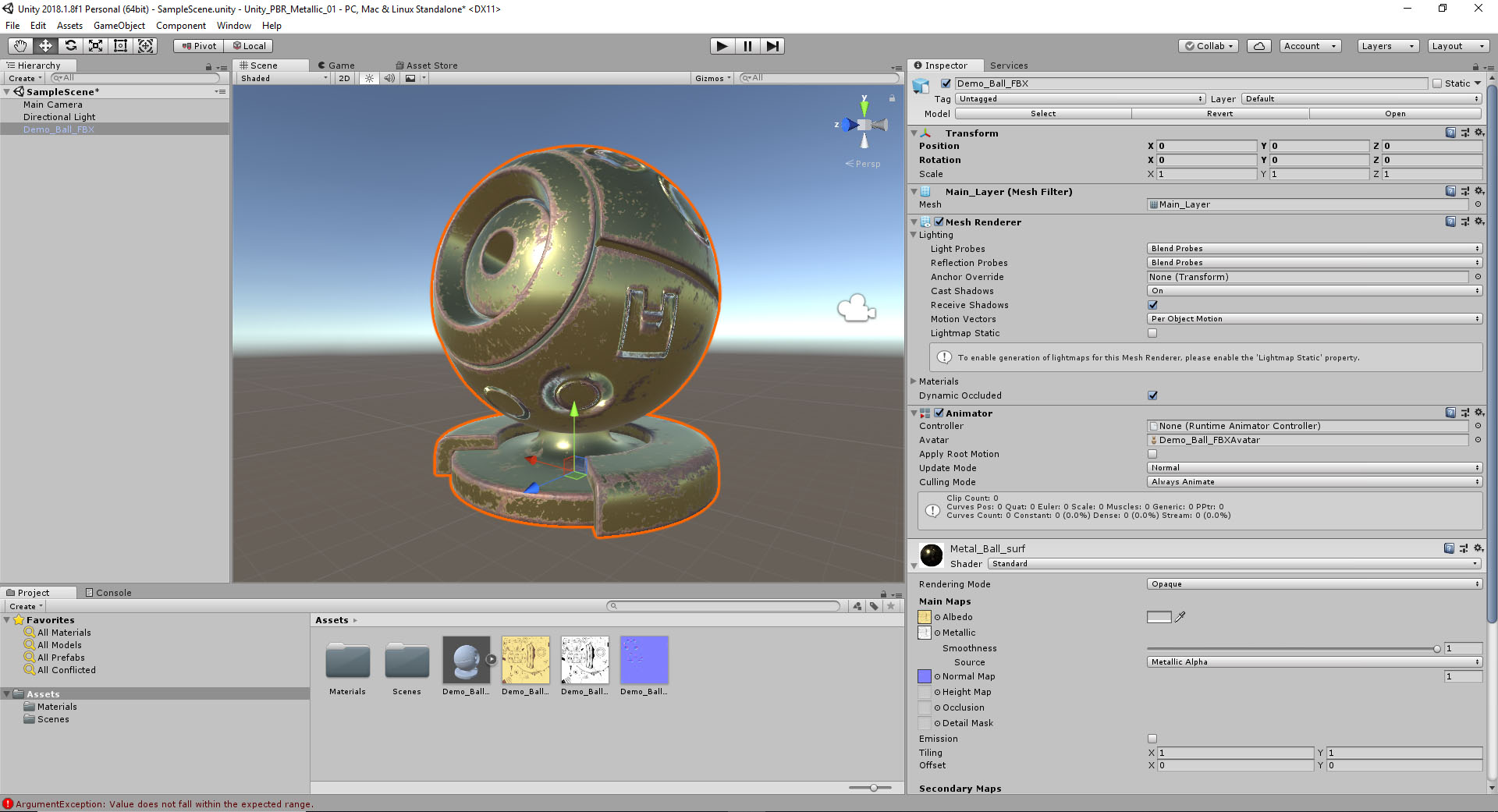Click the Albedo color swatch
Screen dimensions: 1498x812
[x=1159, y=617]
